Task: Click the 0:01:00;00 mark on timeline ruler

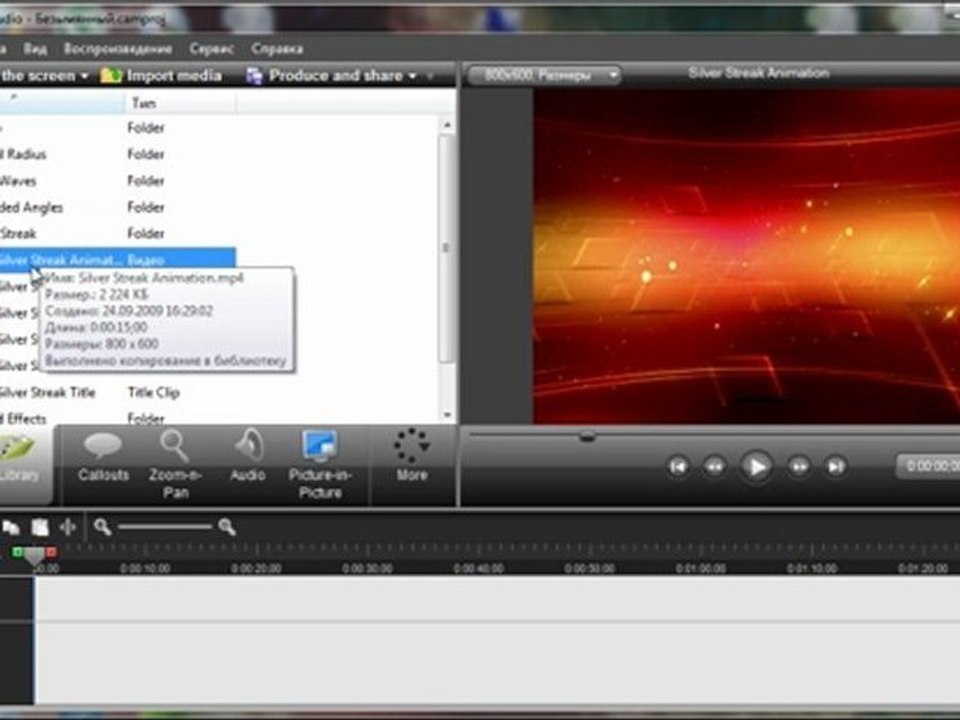Action: click(700, 568)
